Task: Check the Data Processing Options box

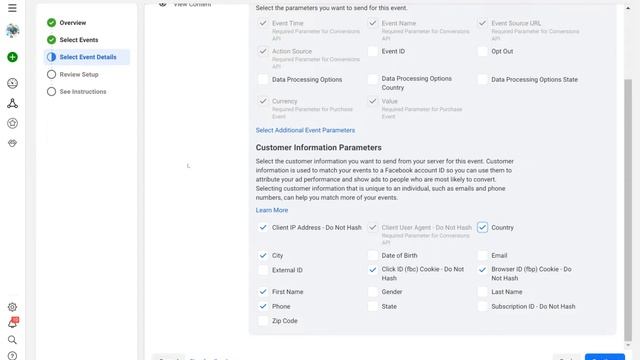Action: pyautogui.click(x=263, y=80)
